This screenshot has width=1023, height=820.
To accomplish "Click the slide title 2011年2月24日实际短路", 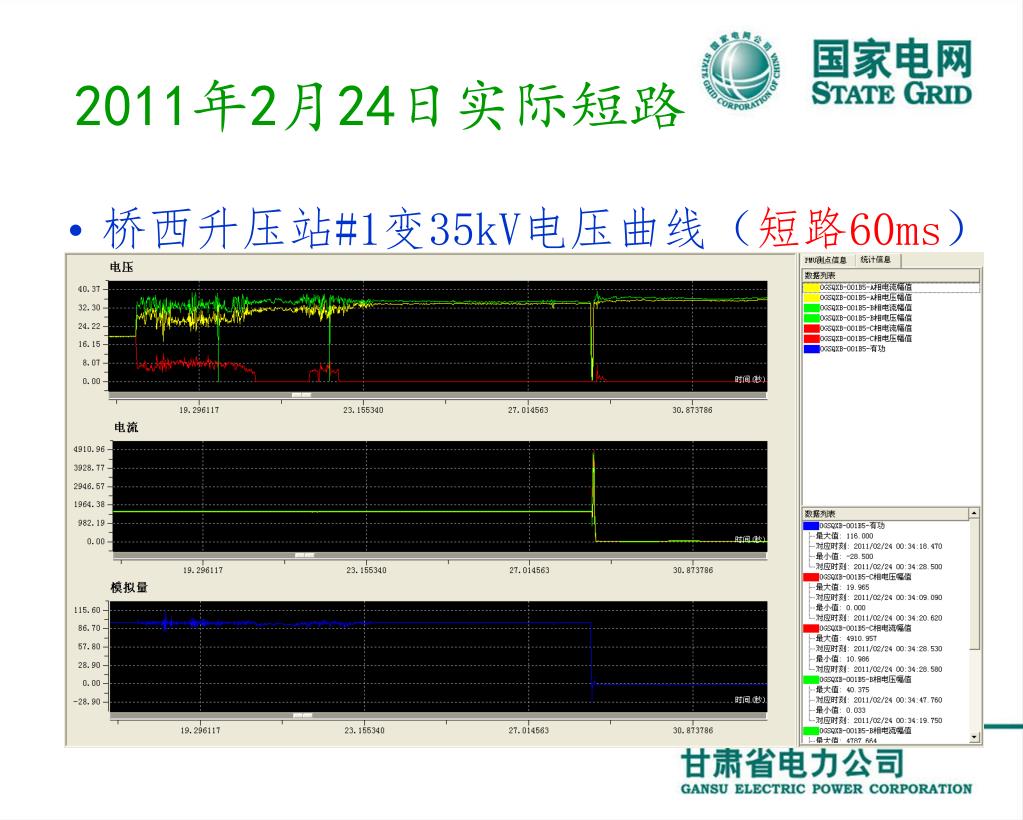I will tap(379, 105).
